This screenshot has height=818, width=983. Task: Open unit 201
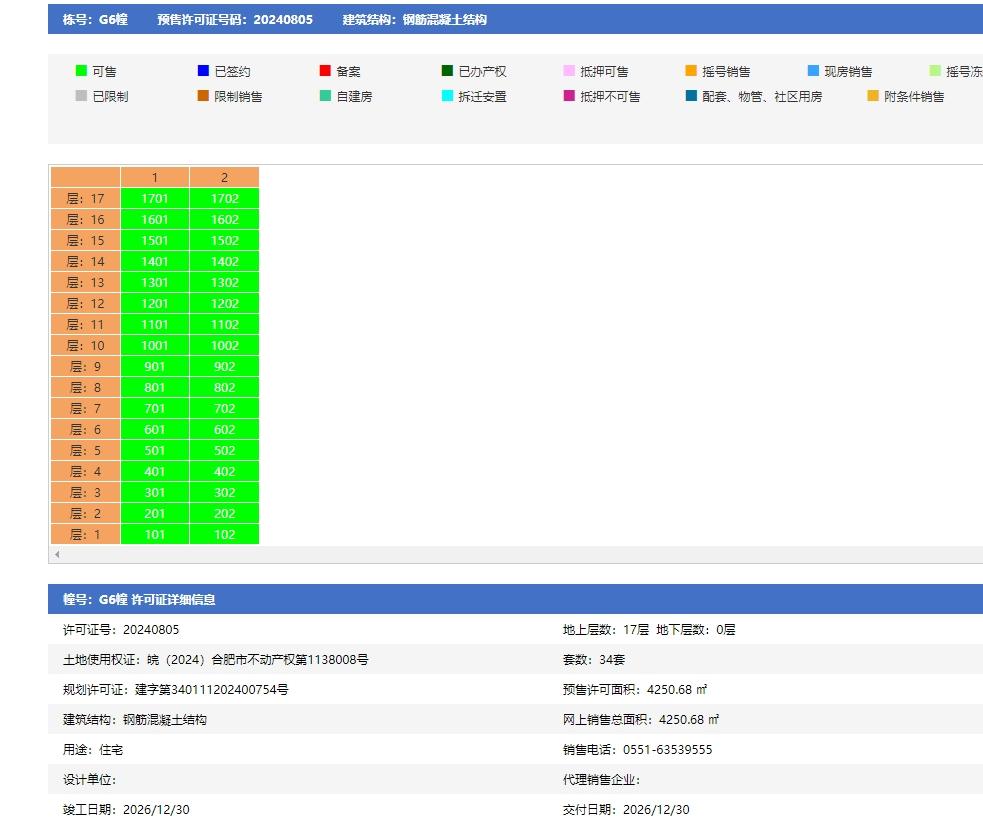155,513
